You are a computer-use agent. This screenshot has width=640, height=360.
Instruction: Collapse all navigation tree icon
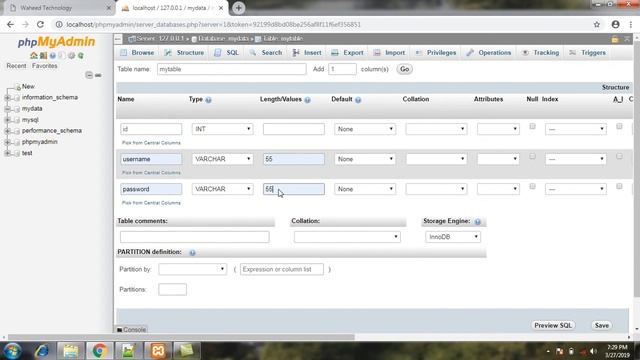pos(89,75)
